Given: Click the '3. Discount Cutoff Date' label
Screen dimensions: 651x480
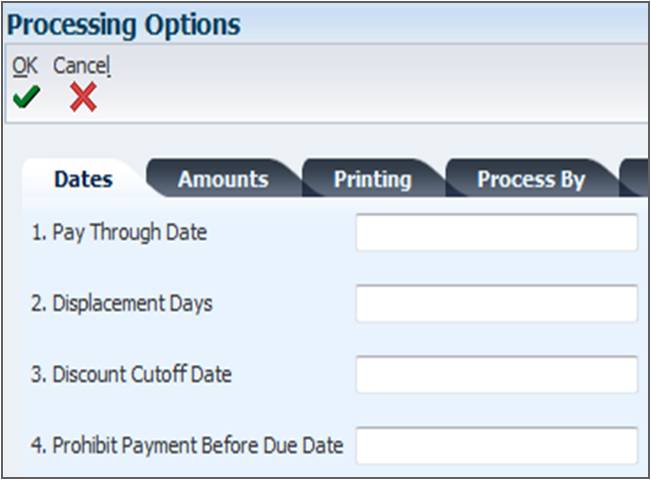Looking at the screenshot, I should (x=131, y=374).
